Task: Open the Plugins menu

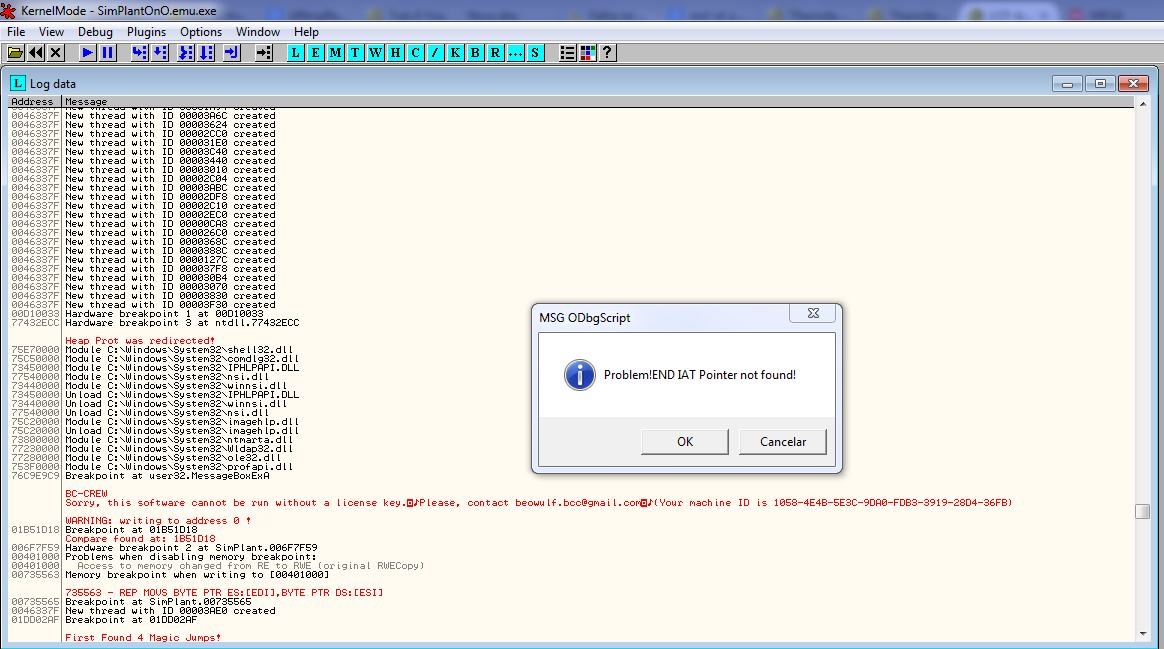Action: [146, 32]
